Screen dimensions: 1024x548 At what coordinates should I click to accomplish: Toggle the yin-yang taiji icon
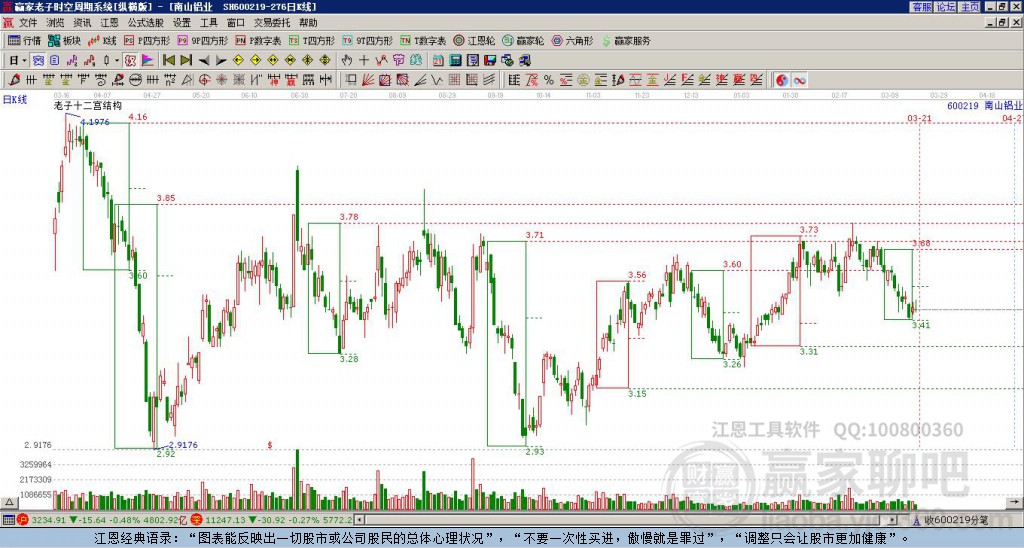click(782, 80)
